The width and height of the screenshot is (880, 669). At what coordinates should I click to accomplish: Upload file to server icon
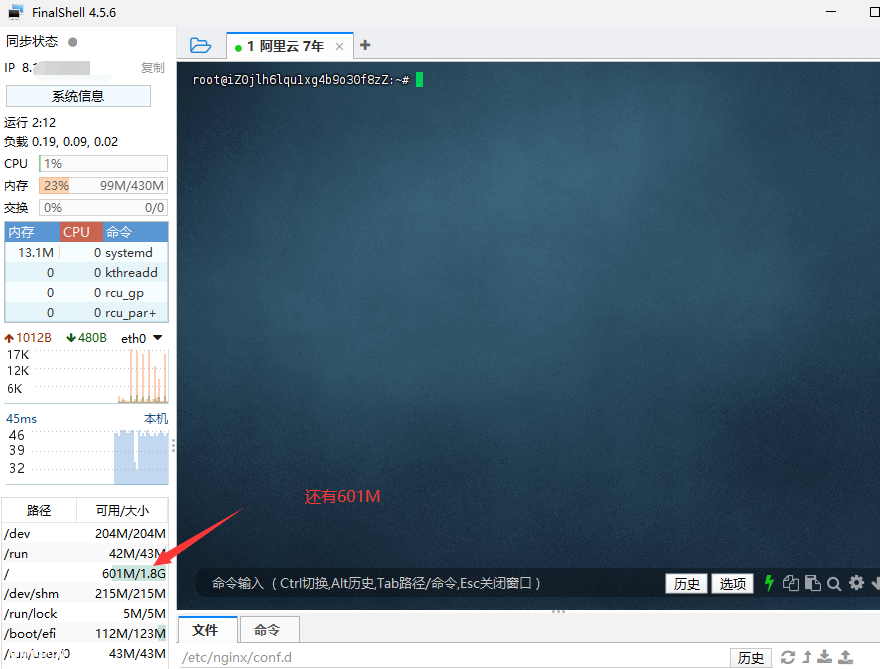(845, 657)
